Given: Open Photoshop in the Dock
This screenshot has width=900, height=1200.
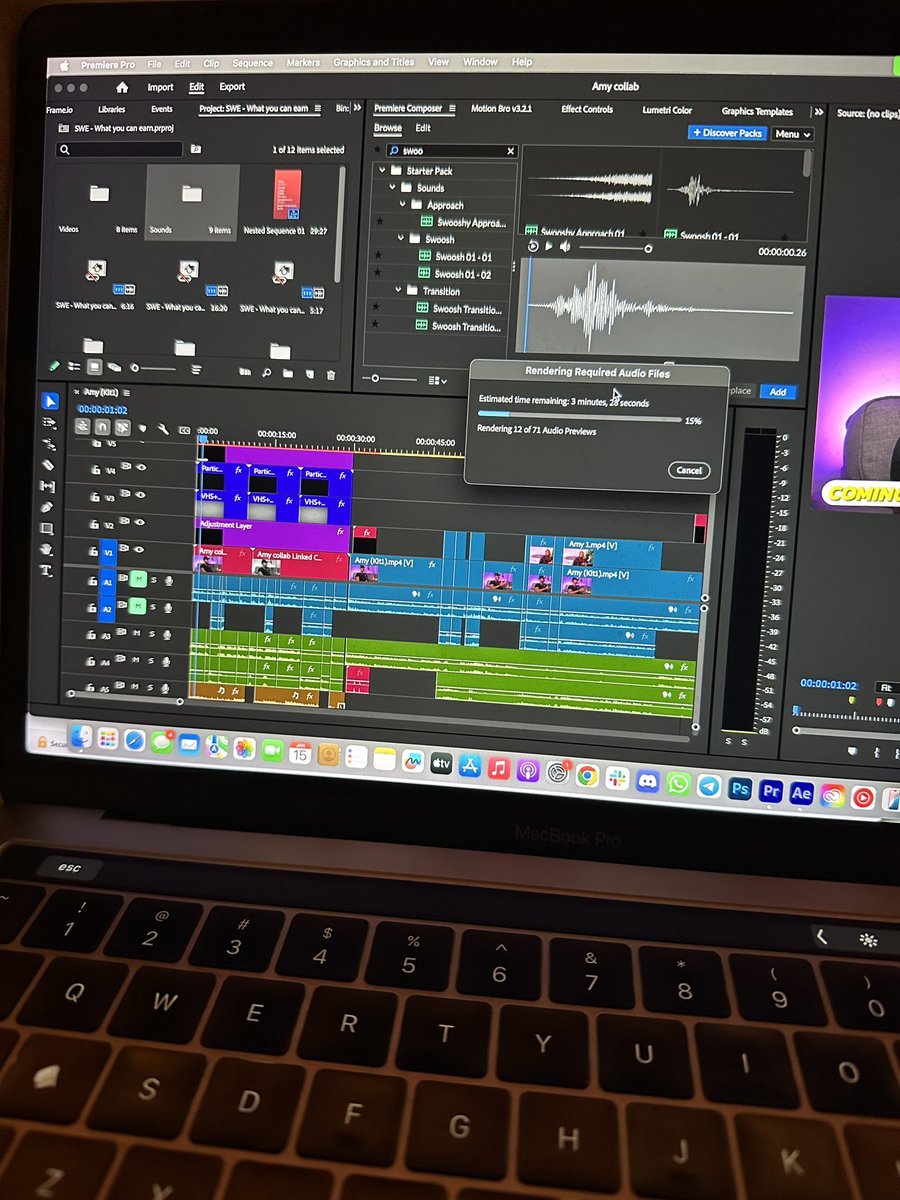Looking at the screenshot, I should tap(740, 788).
